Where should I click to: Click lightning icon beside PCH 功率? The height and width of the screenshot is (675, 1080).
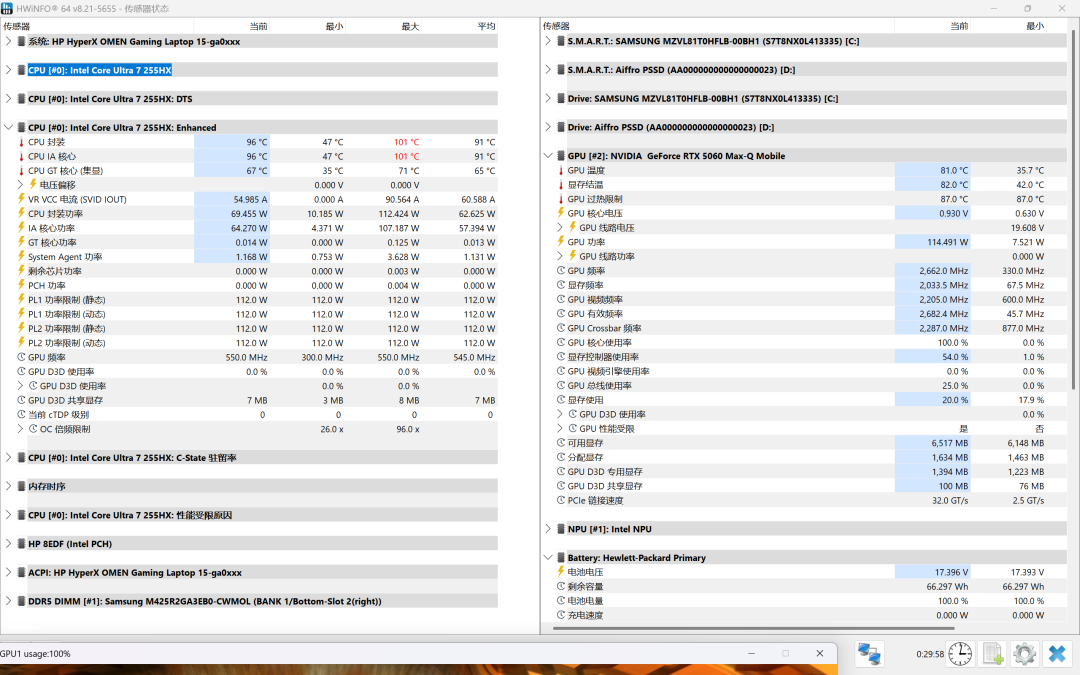[x=21, y=285]
